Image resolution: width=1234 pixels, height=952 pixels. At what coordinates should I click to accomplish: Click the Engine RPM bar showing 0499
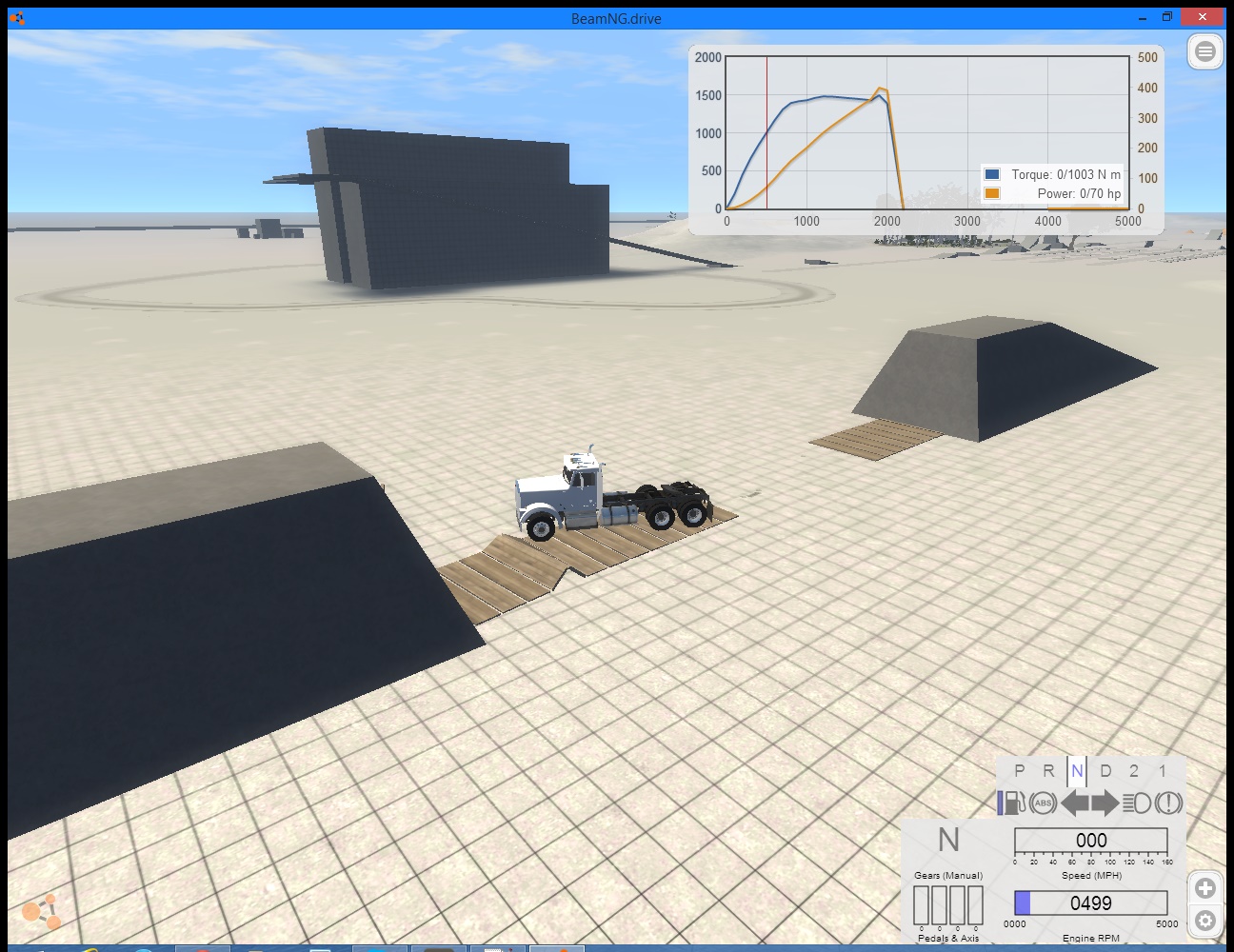click(x=1091, y=902)
